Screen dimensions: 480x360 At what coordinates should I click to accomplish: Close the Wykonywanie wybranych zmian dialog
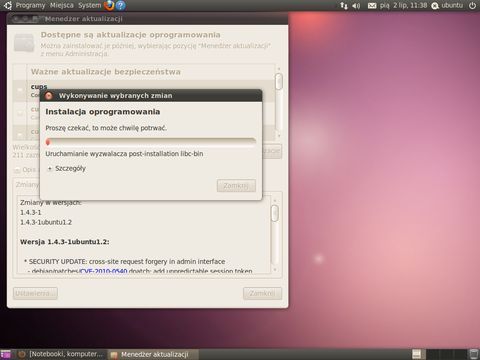49,96
